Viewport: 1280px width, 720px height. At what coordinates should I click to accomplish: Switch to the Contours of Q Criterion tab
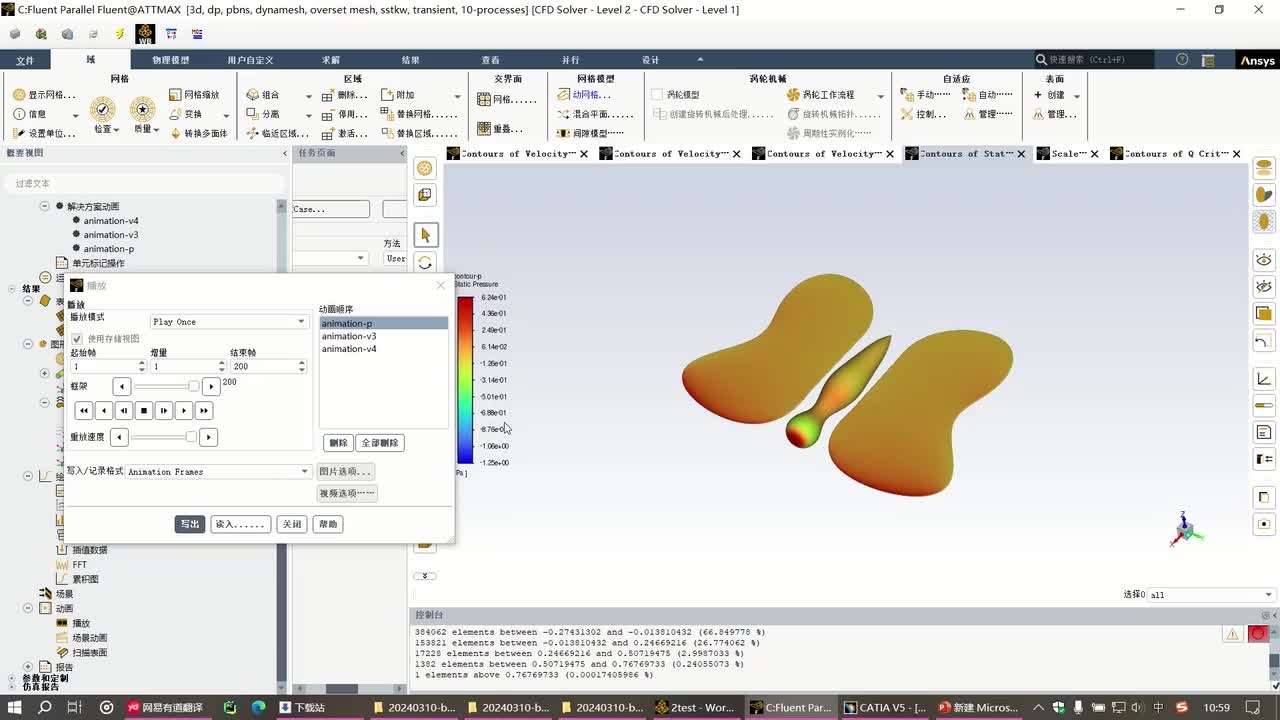point(1177,154)
